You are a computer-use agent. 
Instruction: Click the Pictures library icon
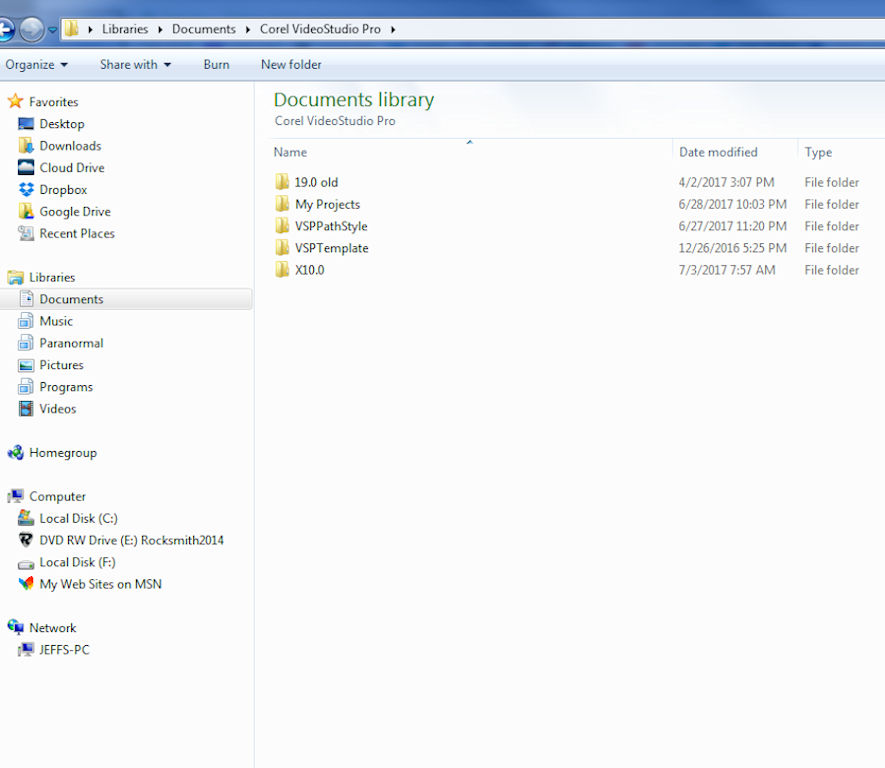pyautogui.click(x=26, y=365)
